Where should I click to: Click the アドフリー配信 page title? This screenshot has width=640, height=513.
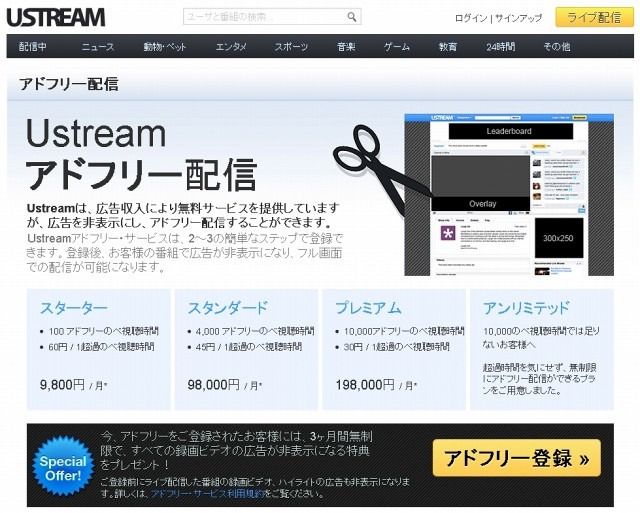point(69,84)
